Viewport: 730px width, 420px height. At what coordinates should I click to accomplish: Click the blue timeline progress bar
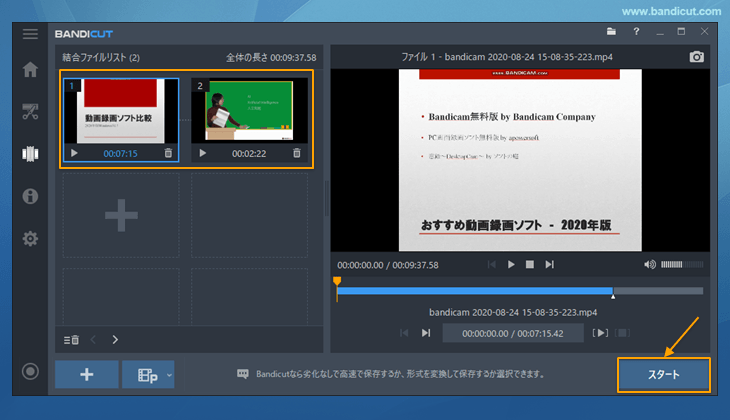pyautogui.click(x=475, y=291)
